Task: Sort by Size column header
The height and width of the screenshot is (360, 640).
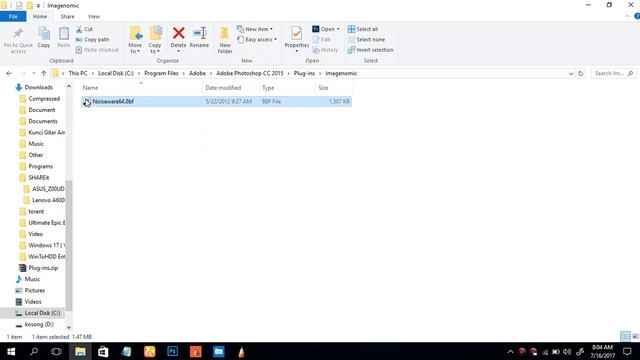Action: 323,88
